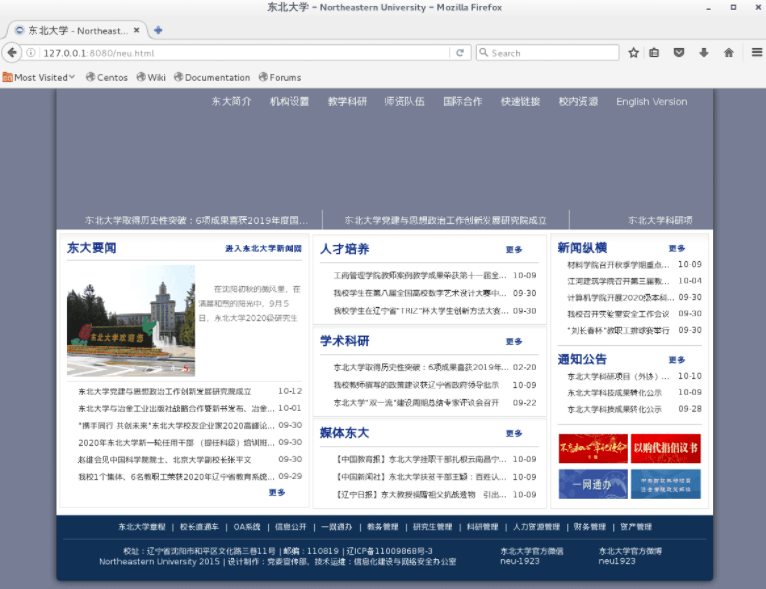Screen dimensions: 766x589
Task: Click the 资产管理 footer link
Action: point(636,527)
